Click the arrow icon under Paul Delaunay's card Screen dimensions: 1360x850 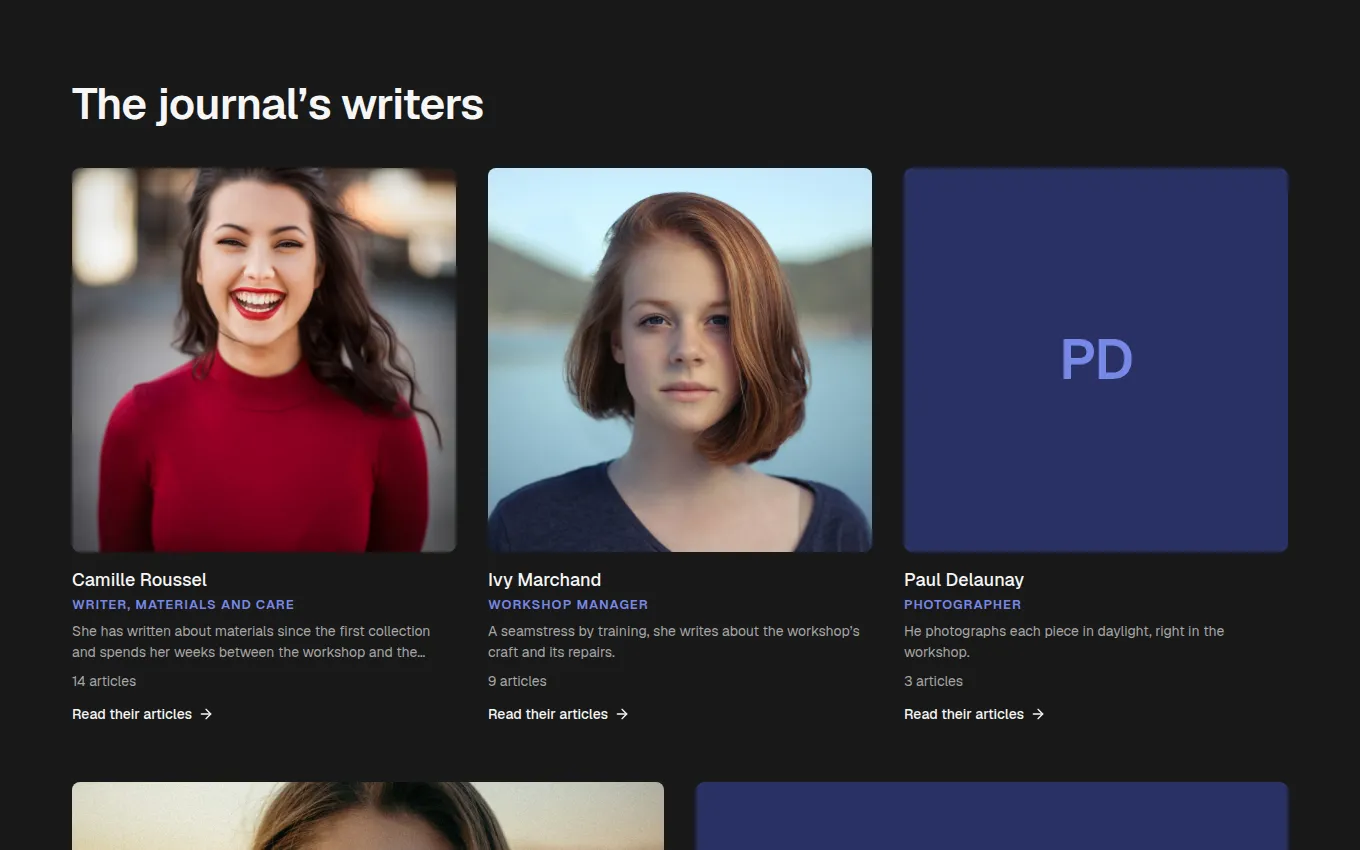1038,714
